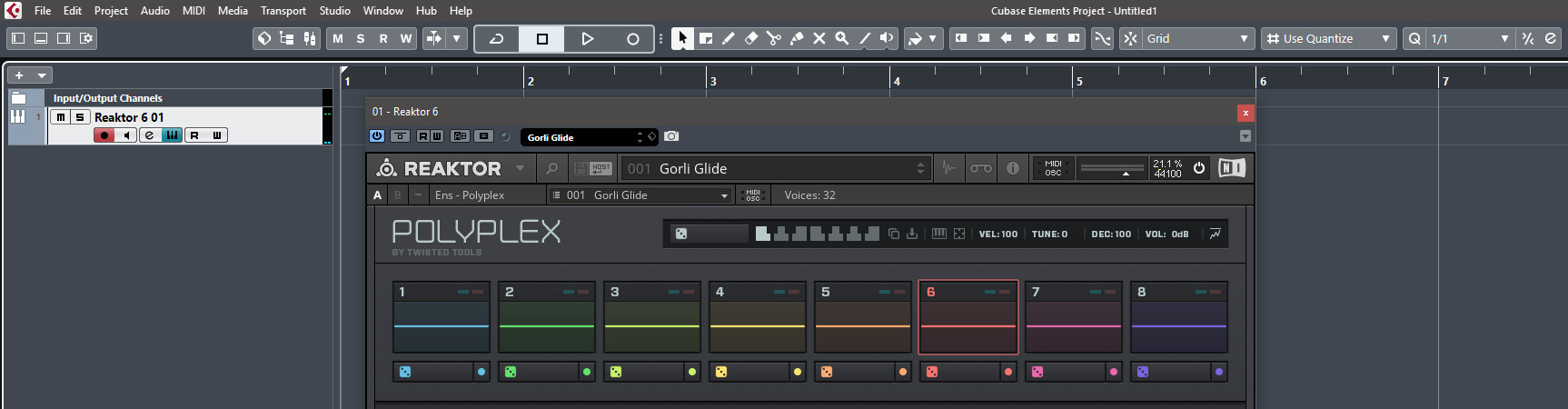Screen dimensions: 1568x409
Task: Toggle global Write automation W button
Action: click(x=406, y=38)
